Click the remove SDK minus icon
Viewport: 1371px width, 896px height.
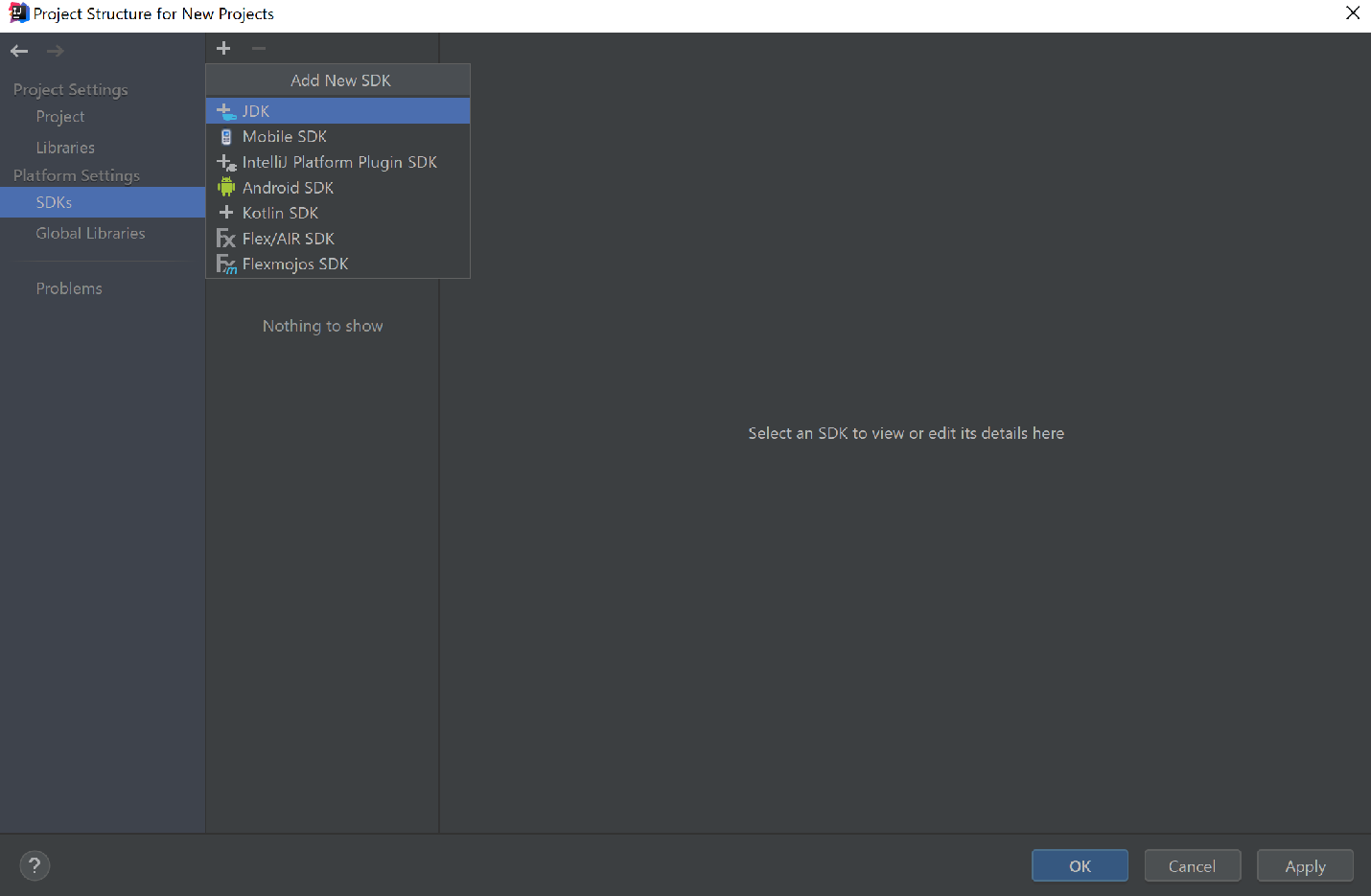[257, 48]
